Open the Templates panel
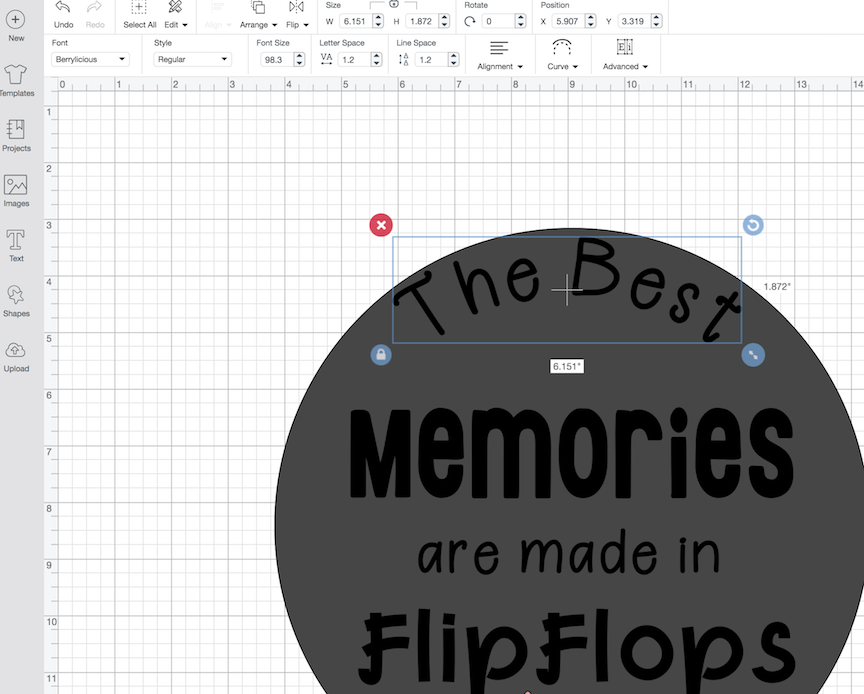This screenshot has width=864, height=694. point(16,81)
